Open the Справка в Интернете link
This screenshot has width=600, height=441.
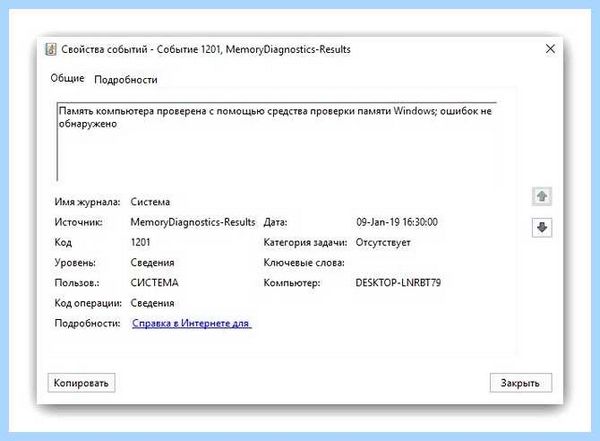pos(191,323)
